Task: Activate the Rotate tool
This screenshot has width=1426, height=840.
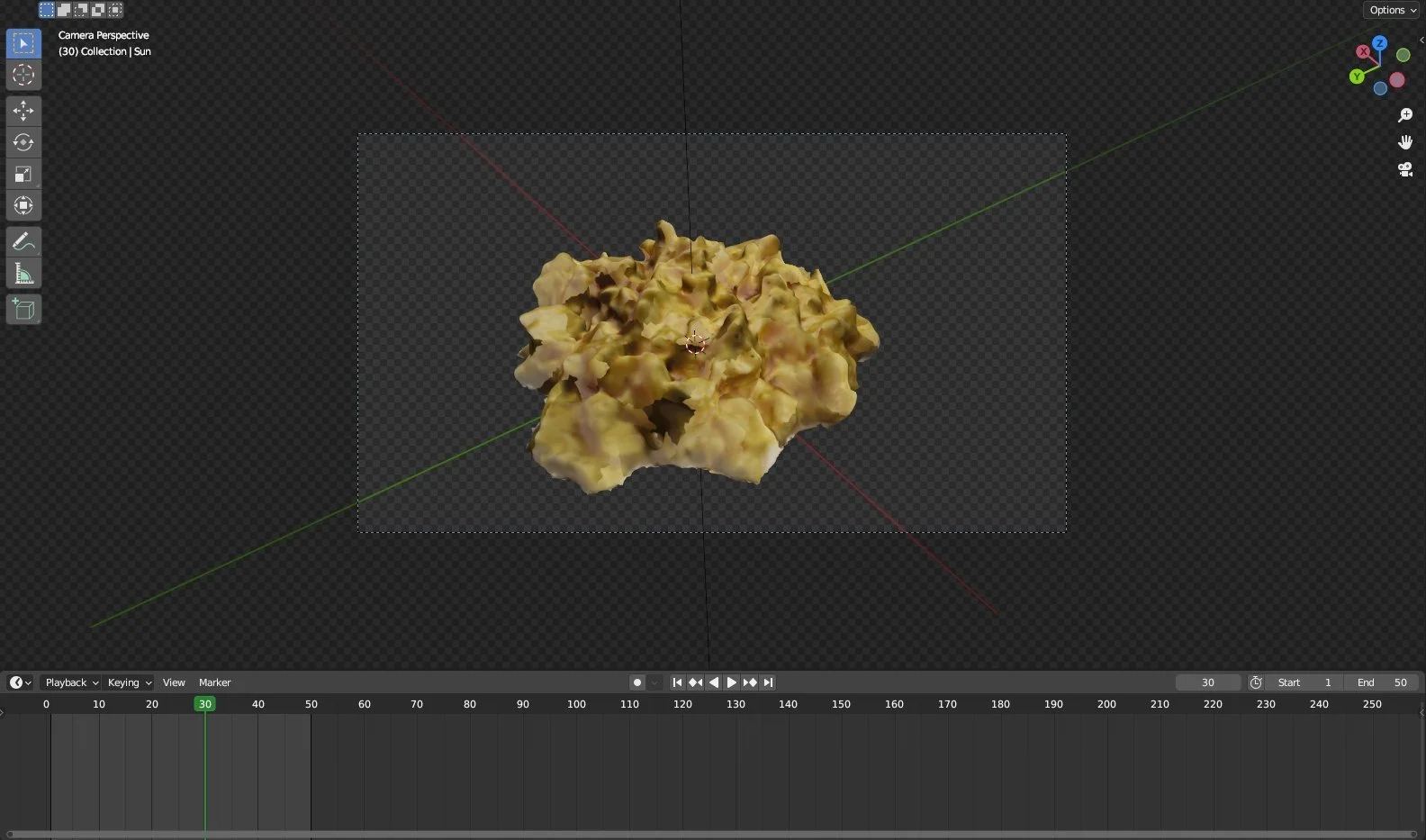Action: click(x=23, y=142)
